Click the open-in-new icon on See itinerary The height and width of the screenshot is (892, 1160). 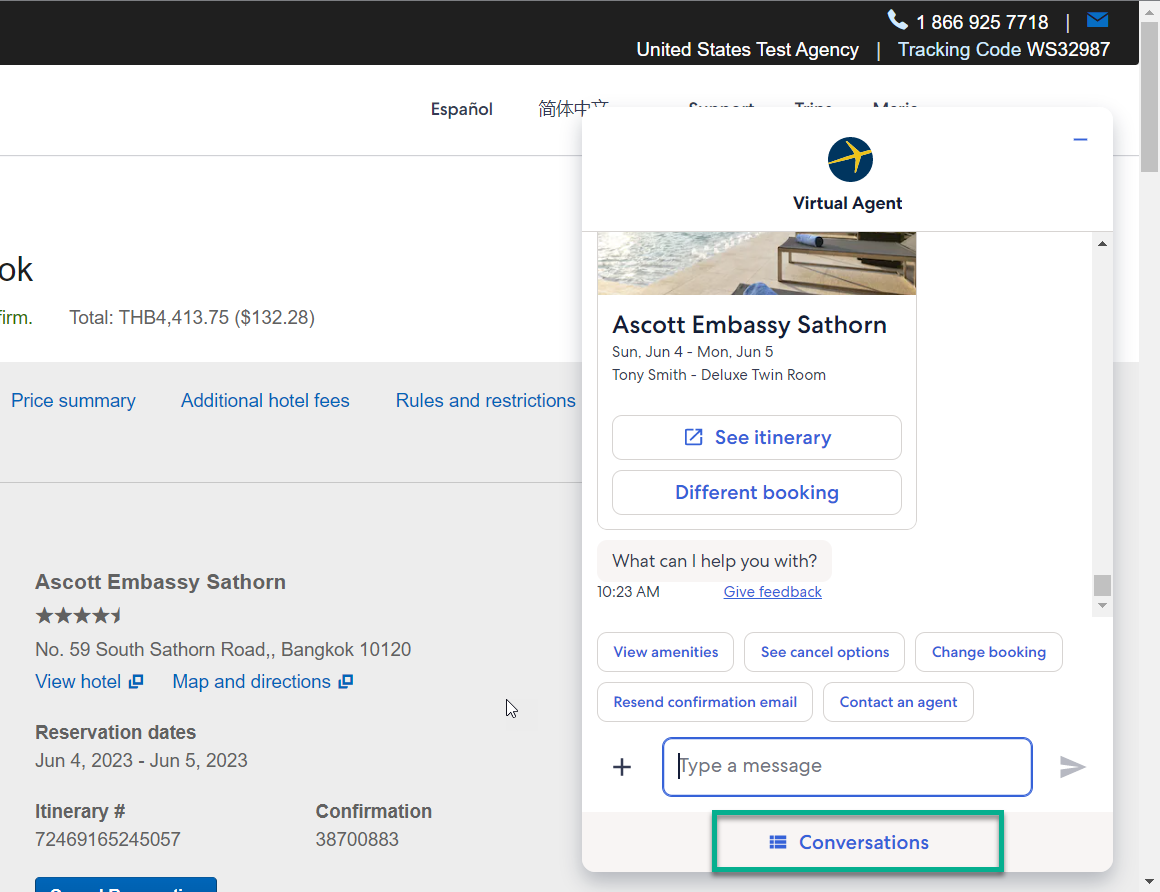coord(693,437)
